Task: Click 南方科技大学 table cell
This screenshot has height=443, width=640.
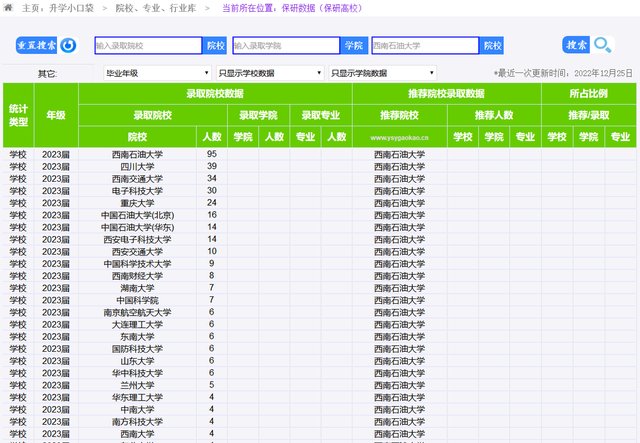Action: click(x=137, y=422)
